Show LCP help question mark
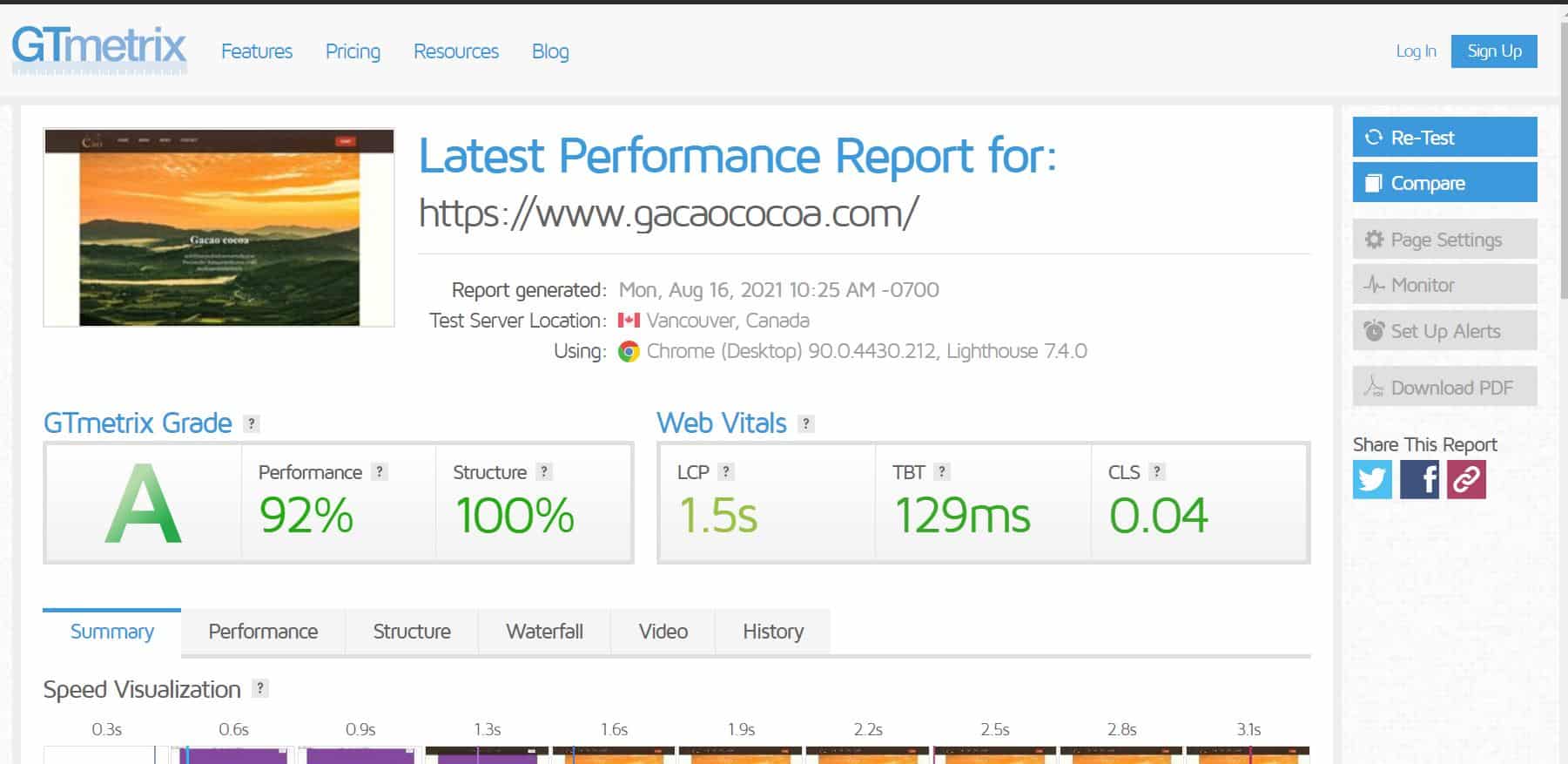Screen dimensions: 1568x764 click(x=726, y=471)
